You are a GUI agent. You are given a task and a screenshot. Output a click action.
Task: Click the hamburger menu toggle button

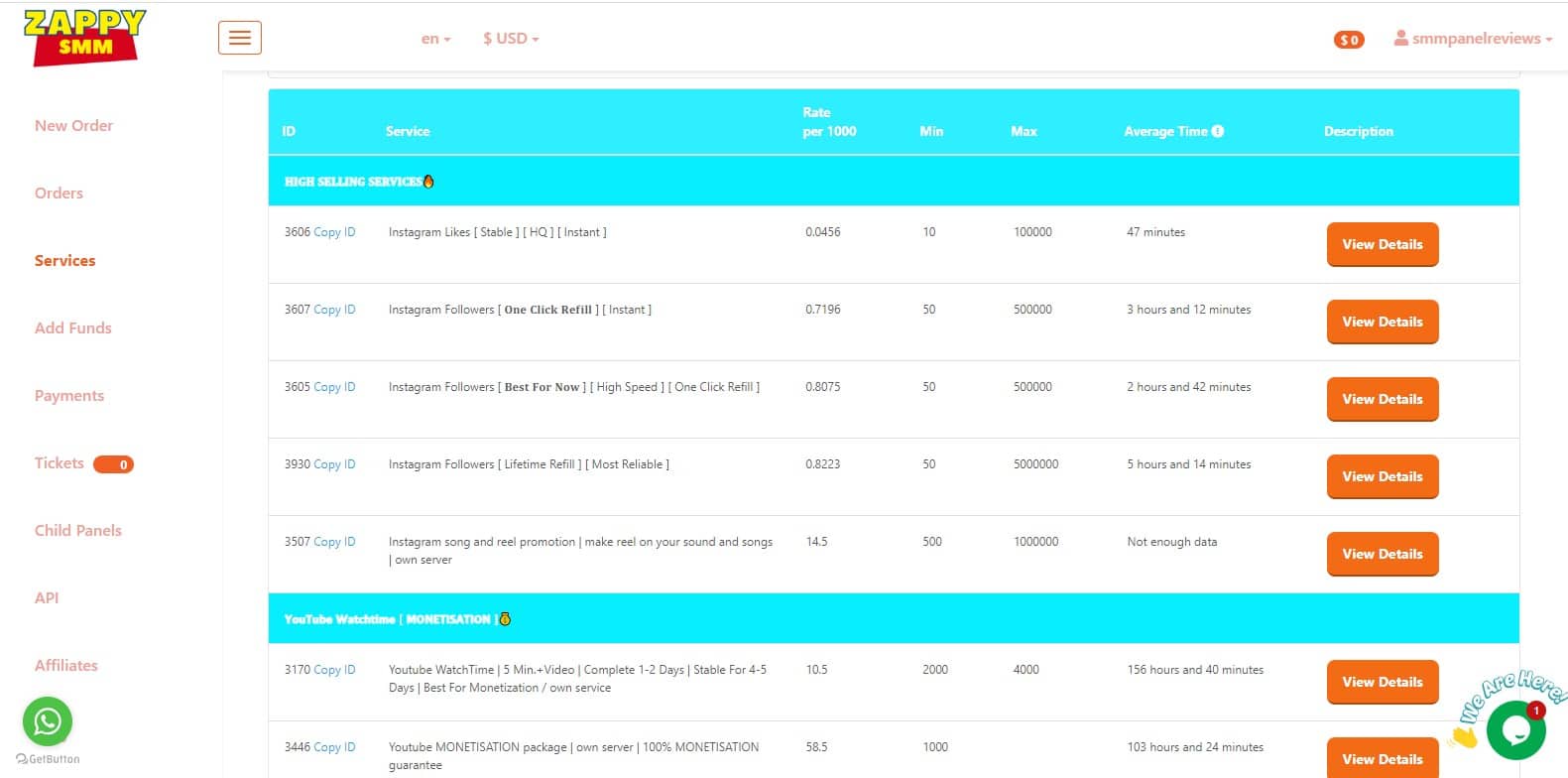[240, 38]
